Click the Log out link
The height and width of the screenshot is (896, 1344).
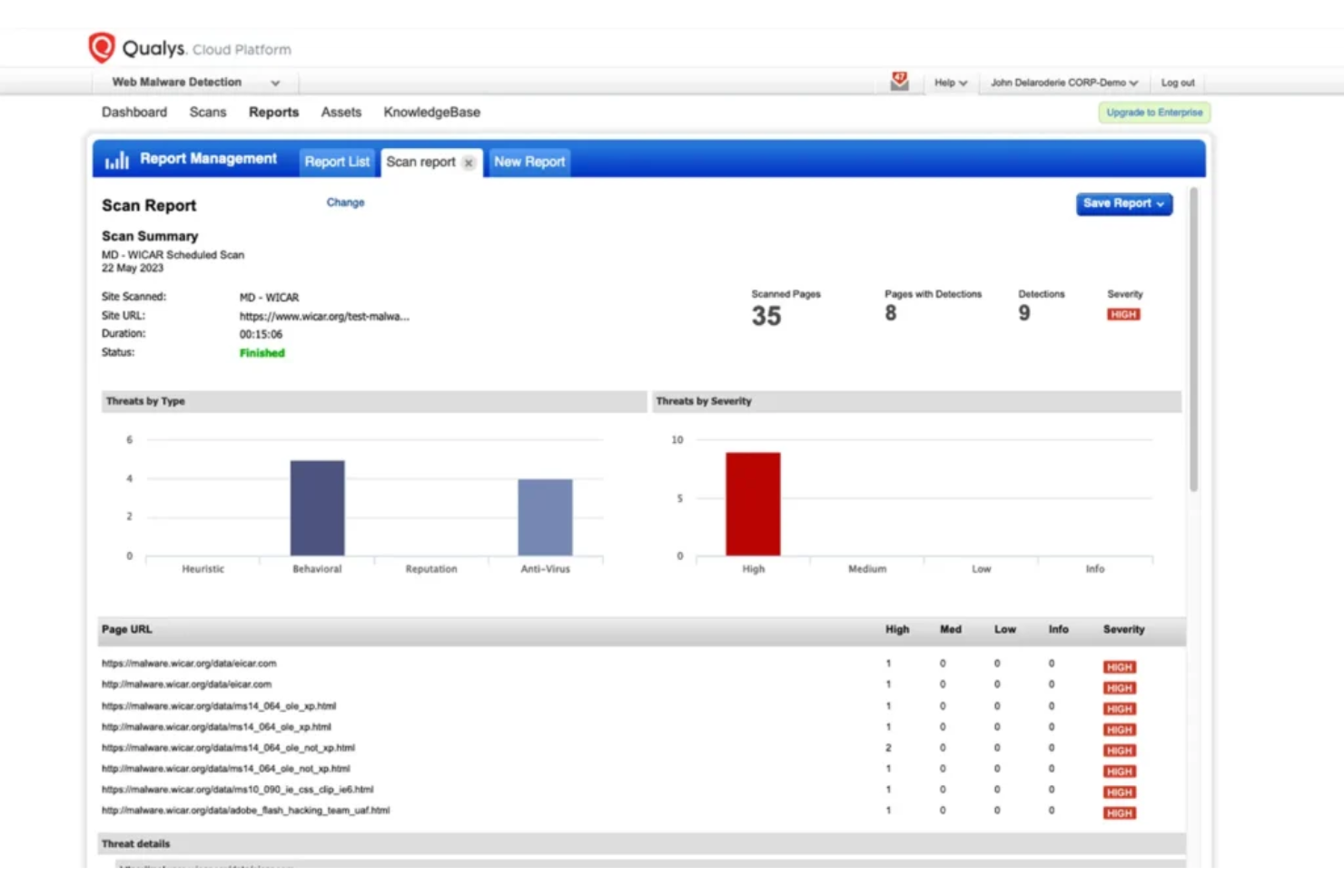[1178, 83]
